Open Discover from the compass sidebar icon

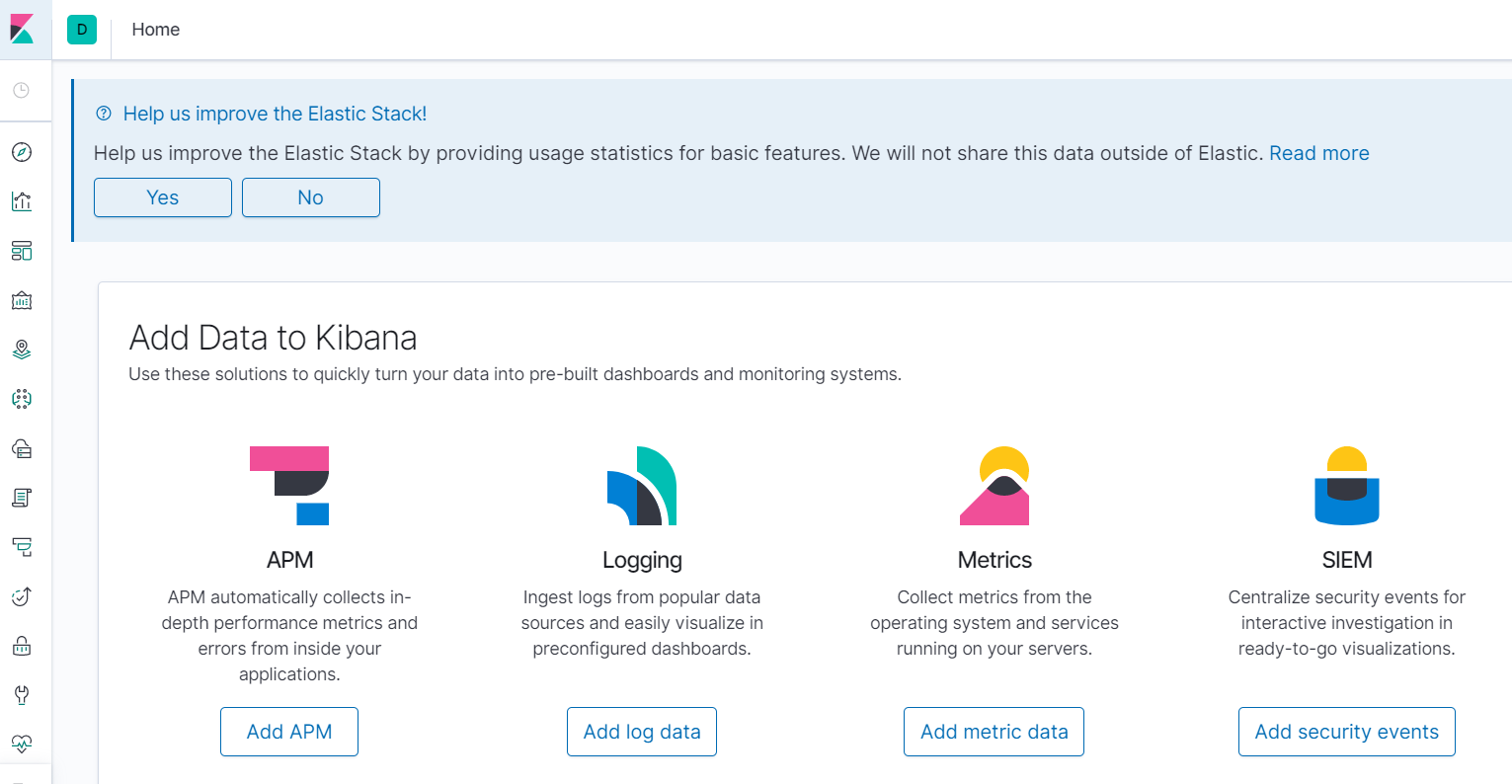22,152
